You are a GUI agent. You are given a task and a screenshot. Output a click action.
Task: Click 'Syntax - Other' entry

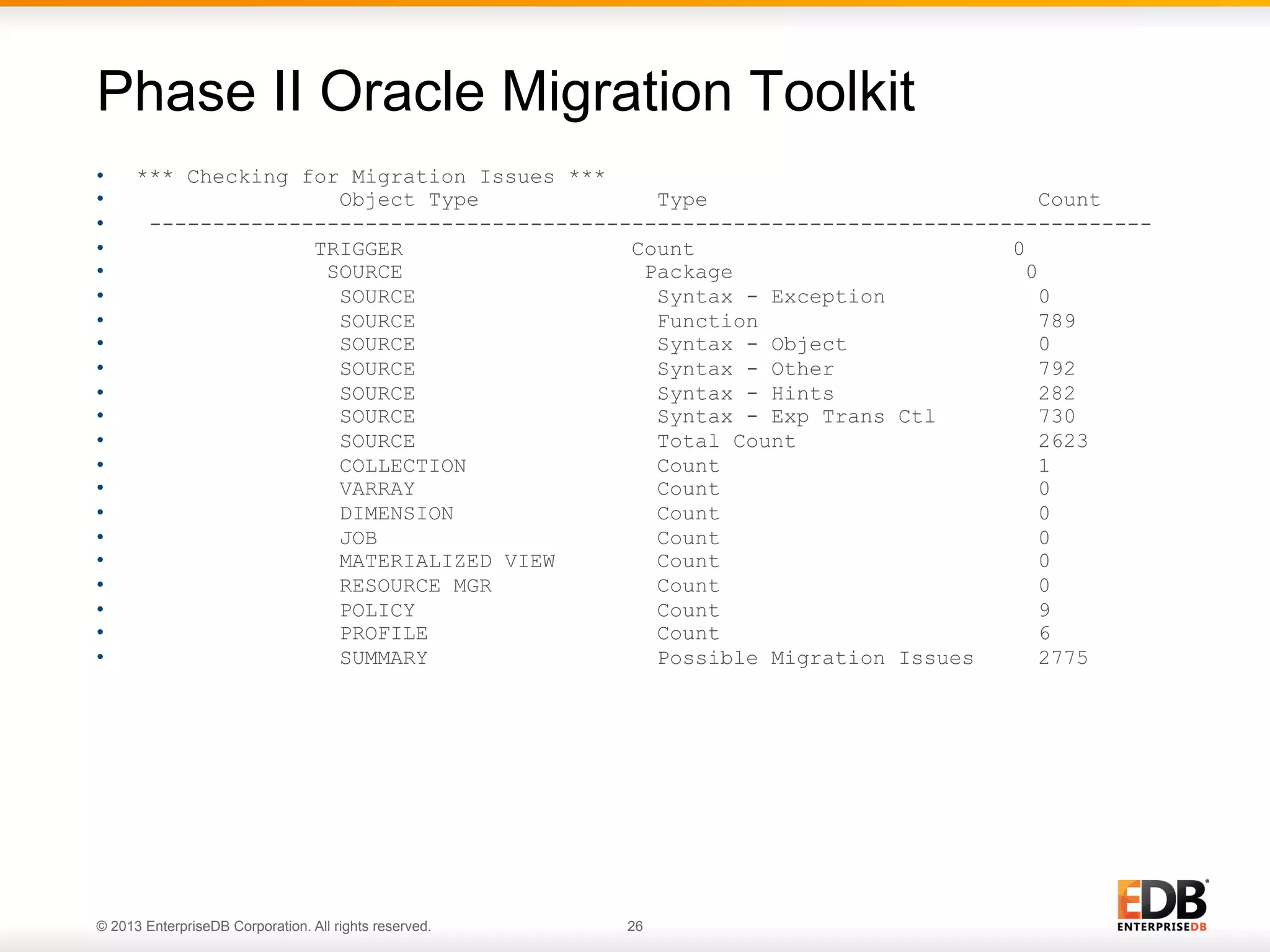click(x=745, y=369)
